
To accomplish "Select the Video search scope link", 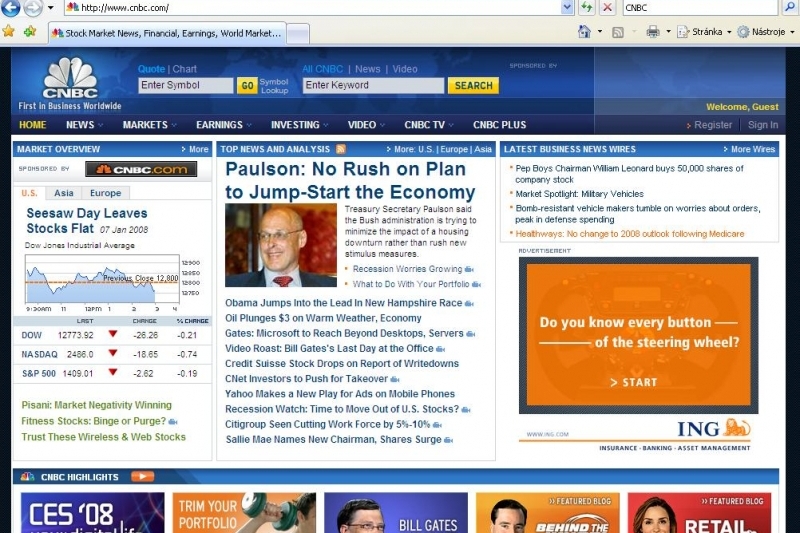I will click(x=405, y=69).
